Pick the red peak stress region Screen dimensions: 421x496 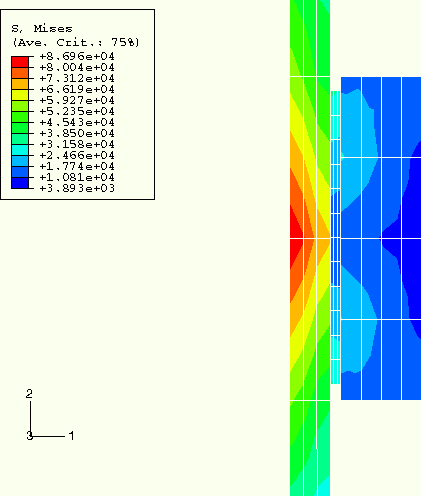(295, 238)
